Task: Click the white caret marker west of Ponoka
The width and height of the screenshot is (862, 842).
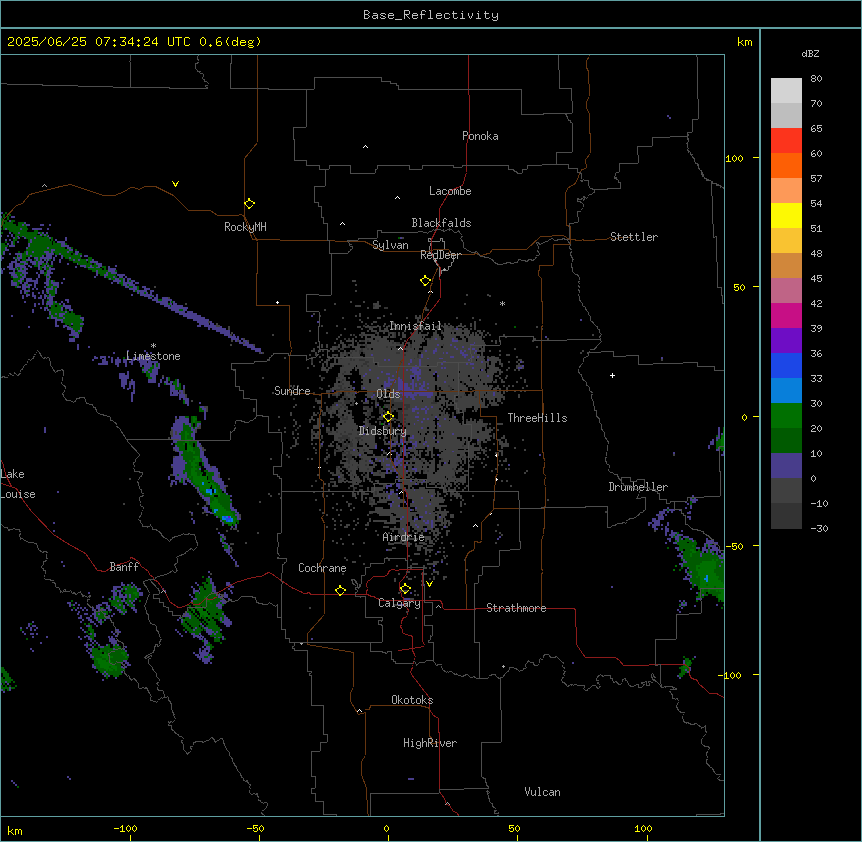Action: click(x=366, y=147)
